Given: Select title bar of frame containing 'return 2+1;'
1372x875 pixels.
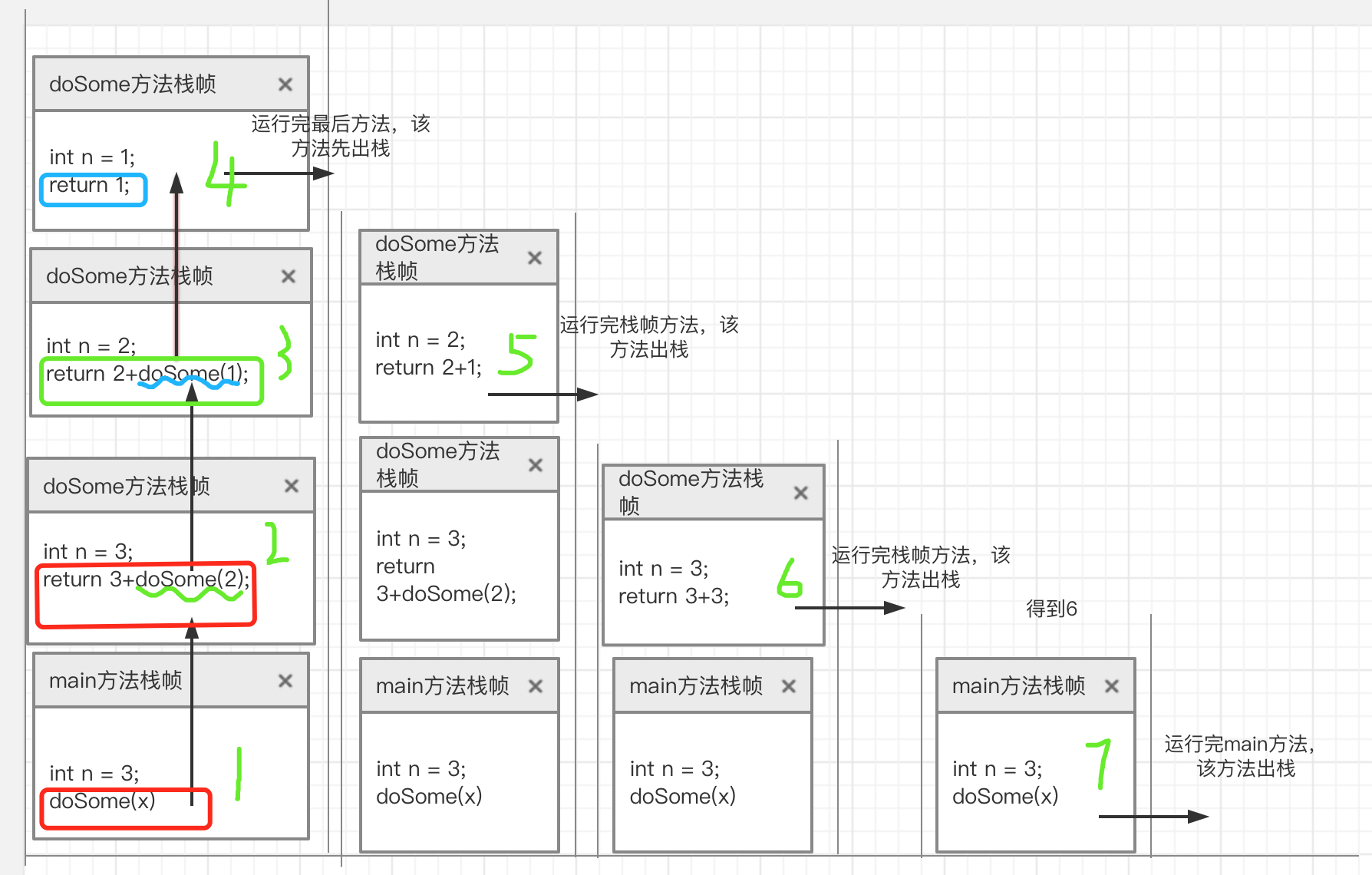Looking at the screenshot, I should [459, 257].
